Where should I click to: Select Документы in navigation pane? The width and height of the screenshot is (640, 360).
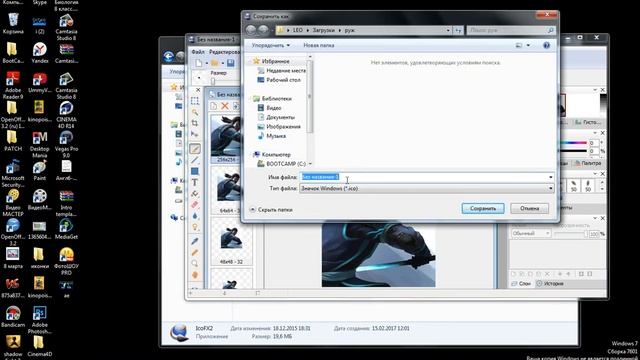[276, 117]
